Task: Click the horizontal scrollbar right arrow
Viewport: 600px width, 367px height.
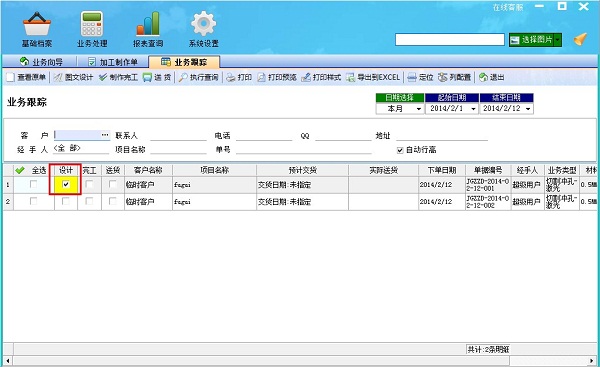Action: [x=592, y=360]
